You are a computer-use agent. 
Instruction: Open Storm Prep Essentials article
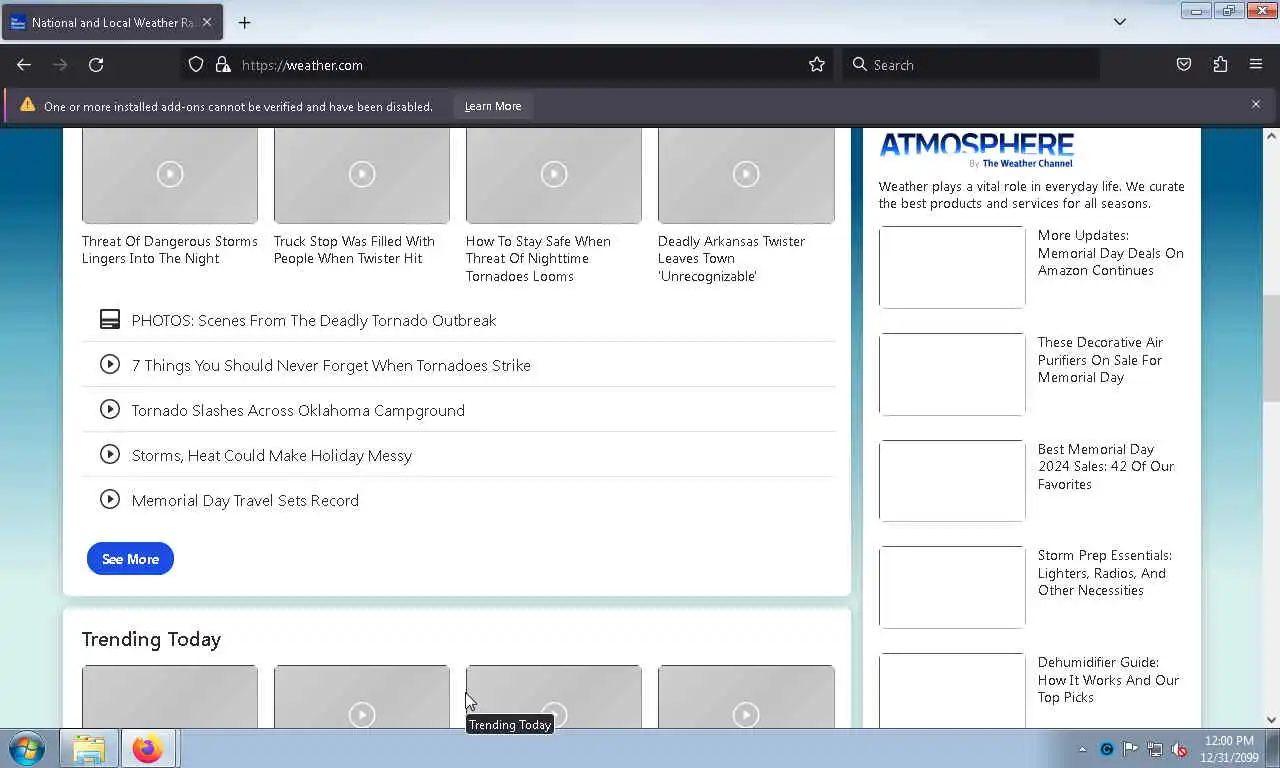tap(1104, 573)
